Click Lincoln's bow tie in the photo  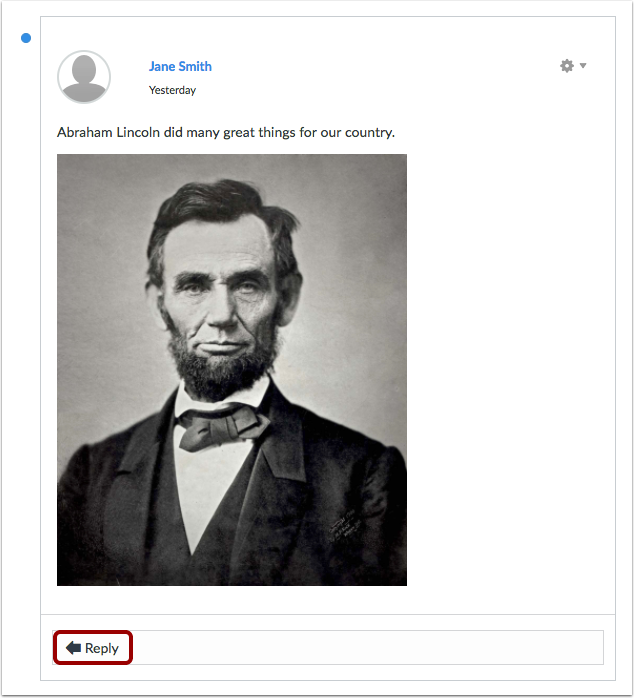[222, 426]
